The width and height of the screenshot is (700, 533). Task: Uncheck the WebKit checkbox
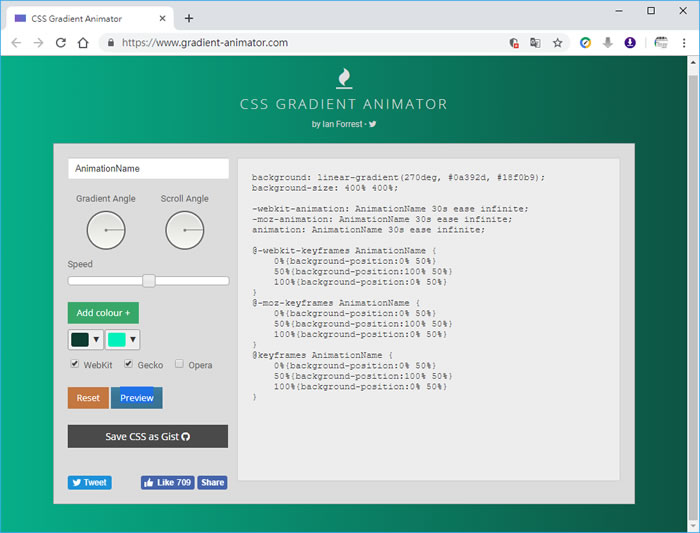(x=75, y=364)
